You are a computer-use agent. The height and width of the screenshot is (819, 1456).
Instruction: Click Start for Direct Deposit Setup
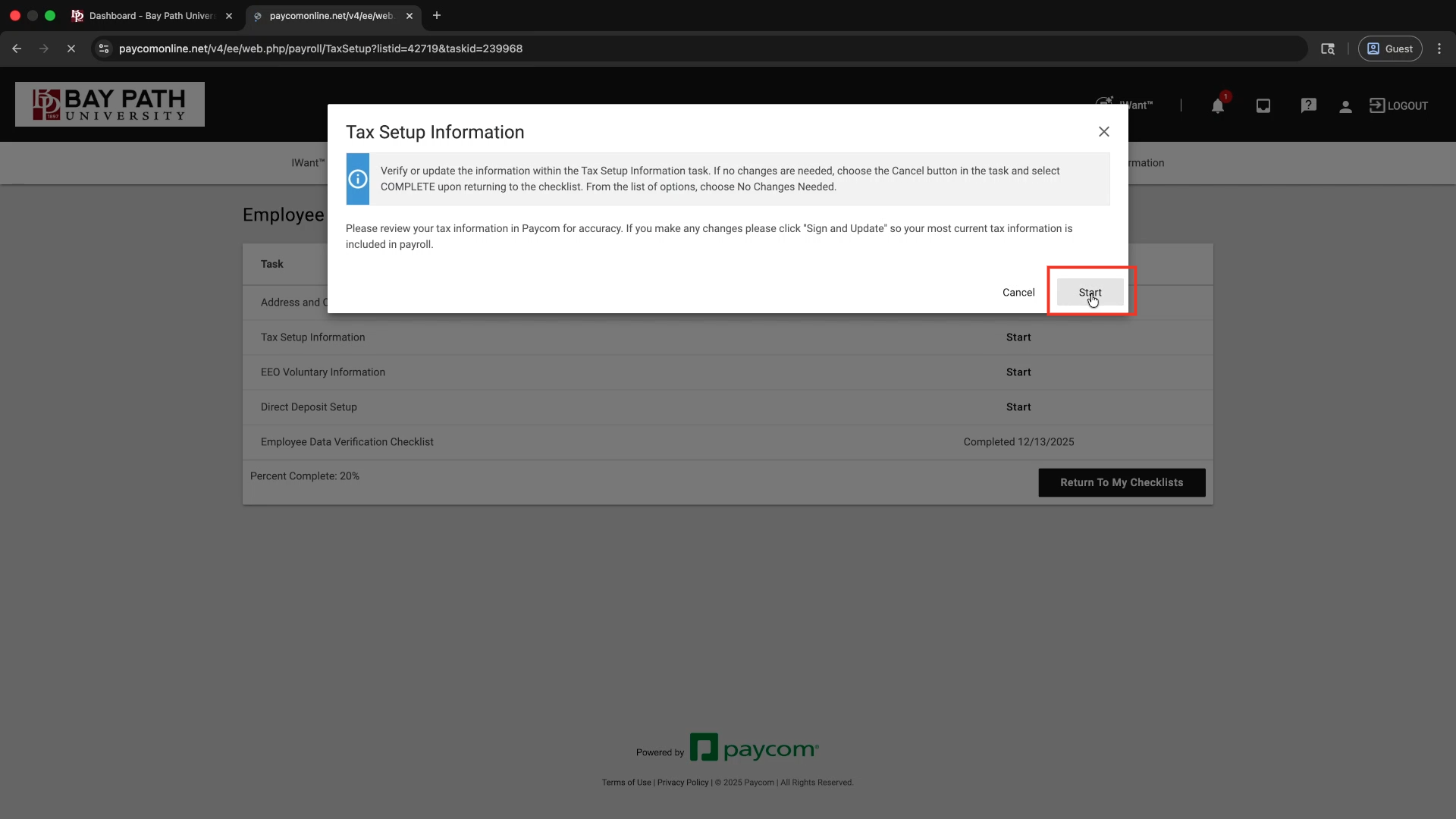tap(1018, 407)
